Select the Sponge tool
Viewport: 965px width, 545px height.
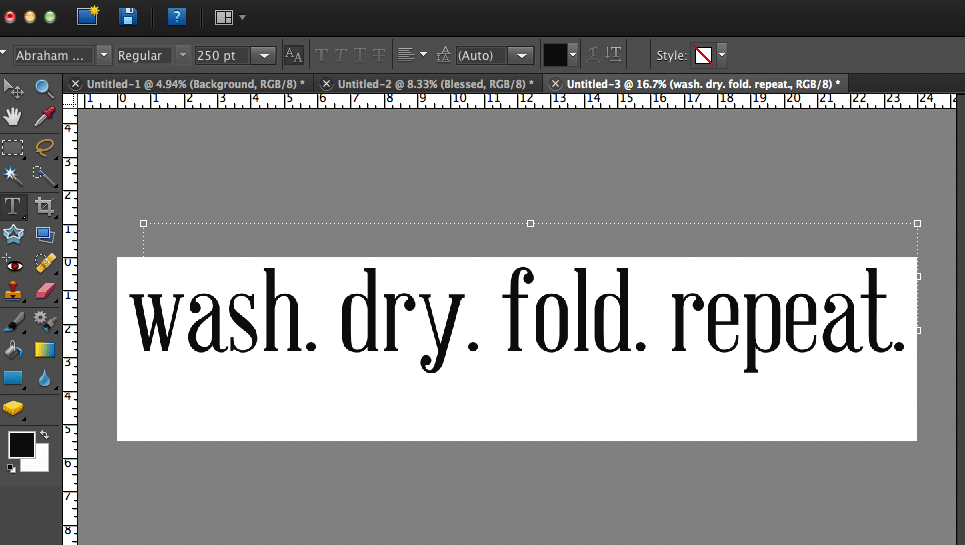[x=13, y=408]
